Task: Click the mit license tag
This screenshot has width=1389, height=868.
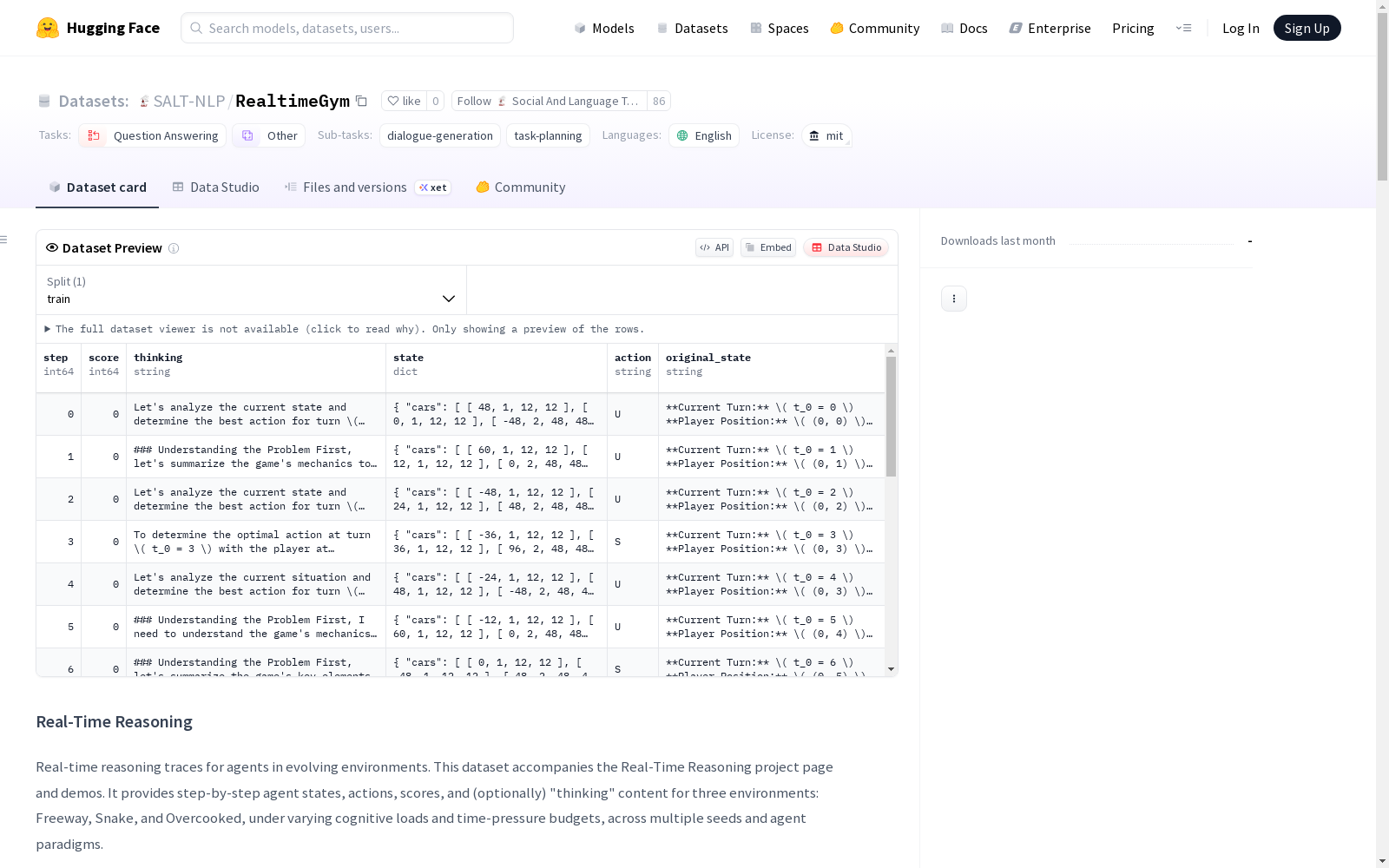Action: (826, 135)
